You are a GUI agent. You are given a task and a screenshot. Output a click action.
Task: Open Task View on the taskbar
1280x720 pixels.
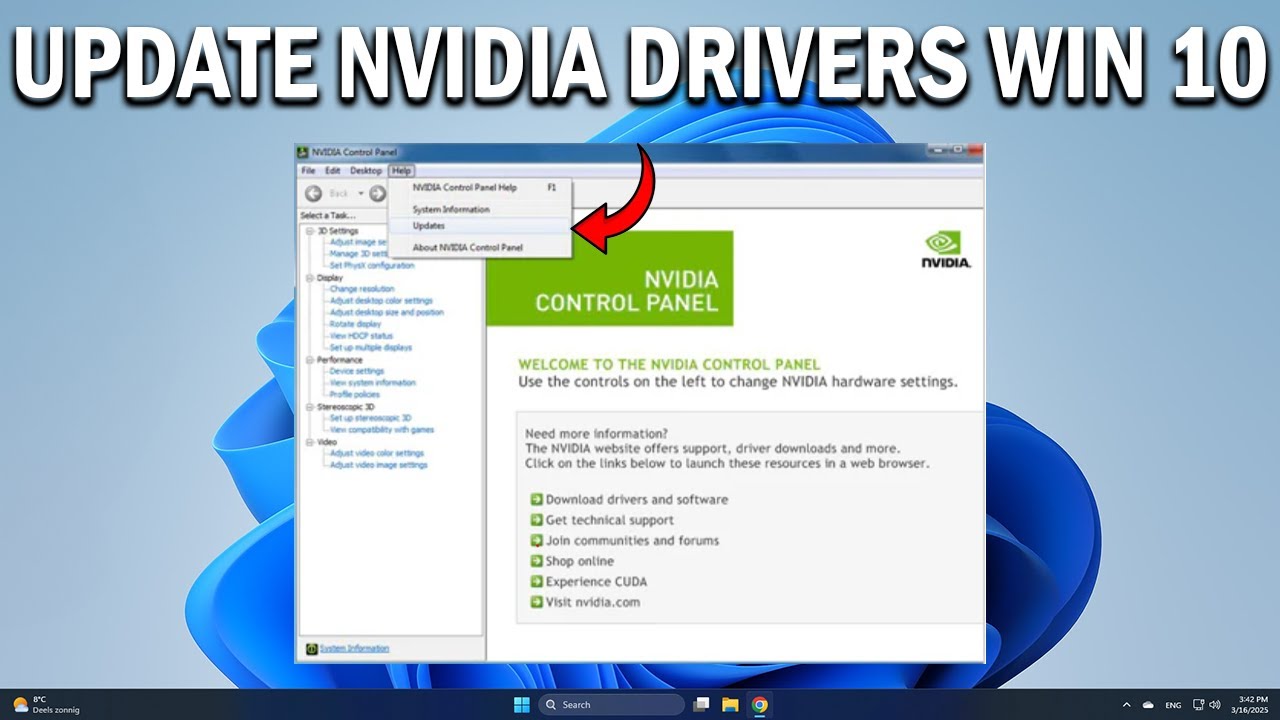pyautogui.click(x=702, y=704)
